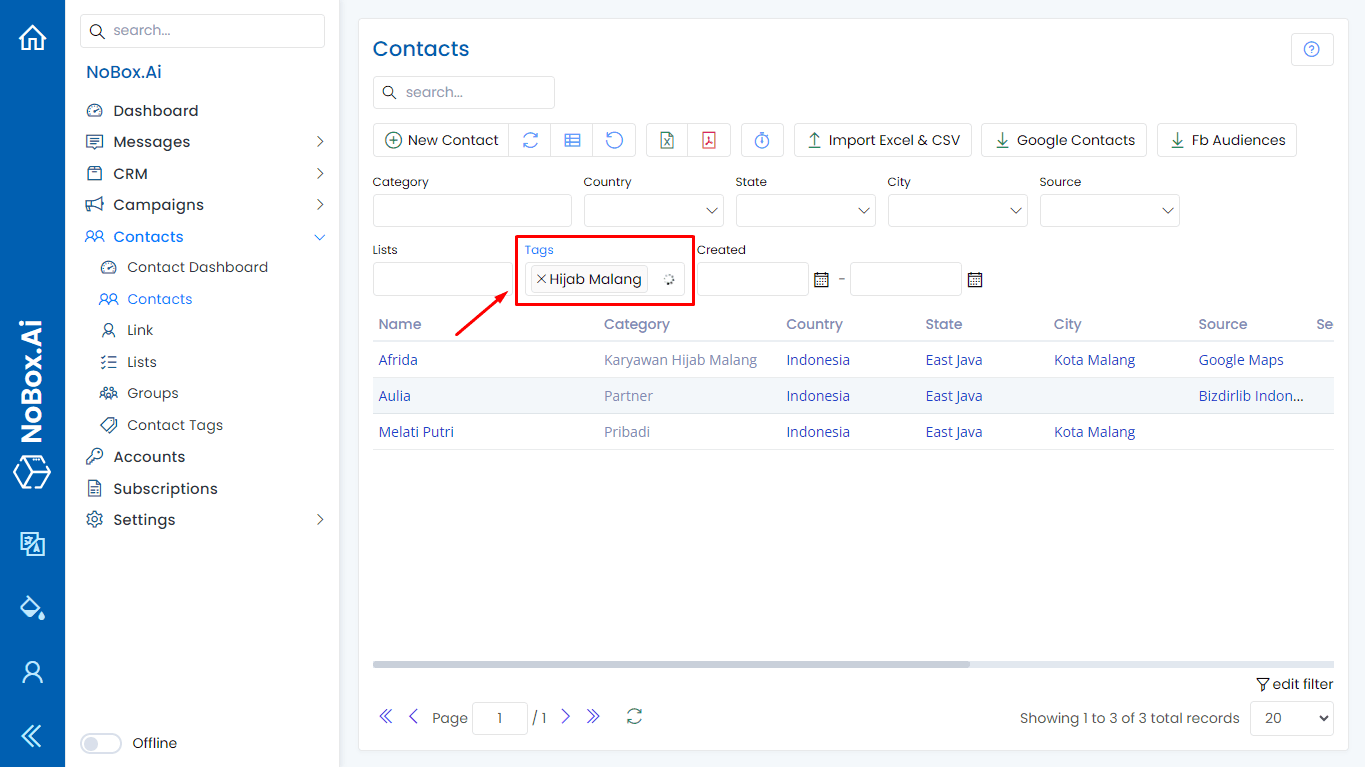Click the reset history icon in the toolbar
This screenshot has width=1365, height=767.
(614, 140)
